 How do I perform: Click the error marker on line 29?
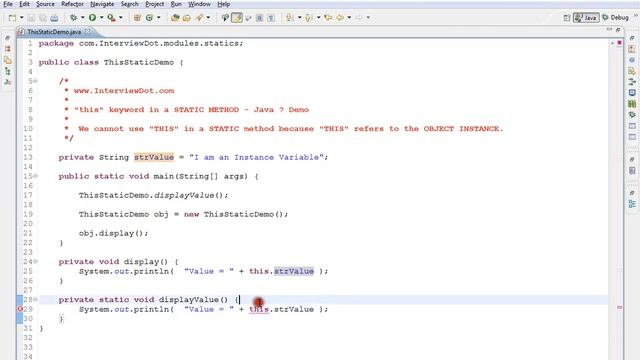20,309
